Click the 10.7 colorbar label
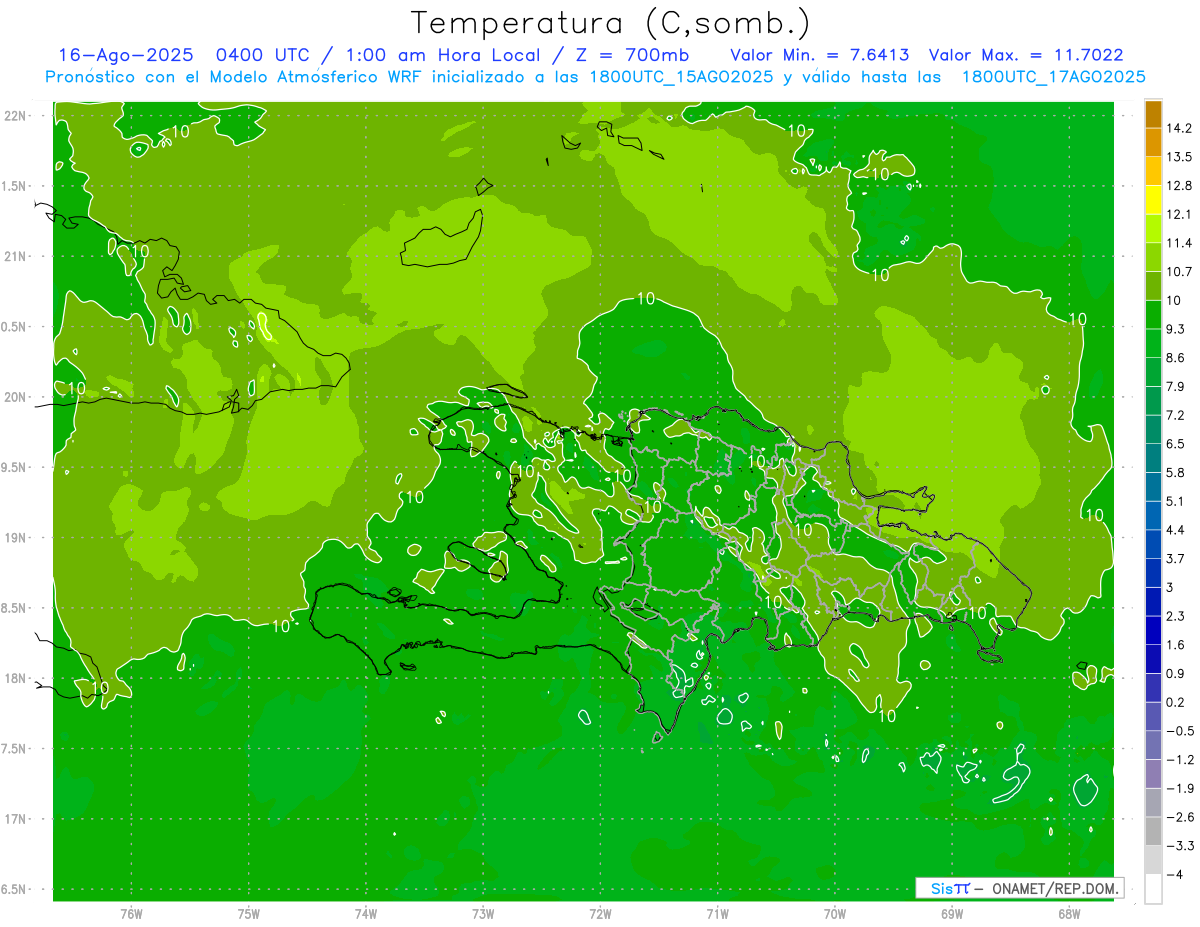 pos(1179,272)
